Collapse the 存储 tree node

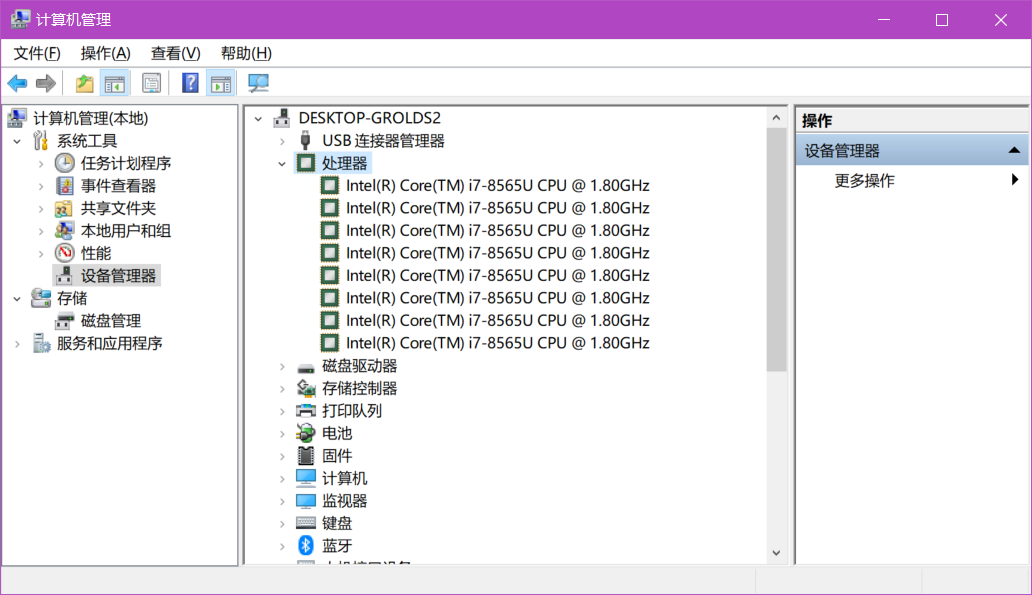(17, 299)
